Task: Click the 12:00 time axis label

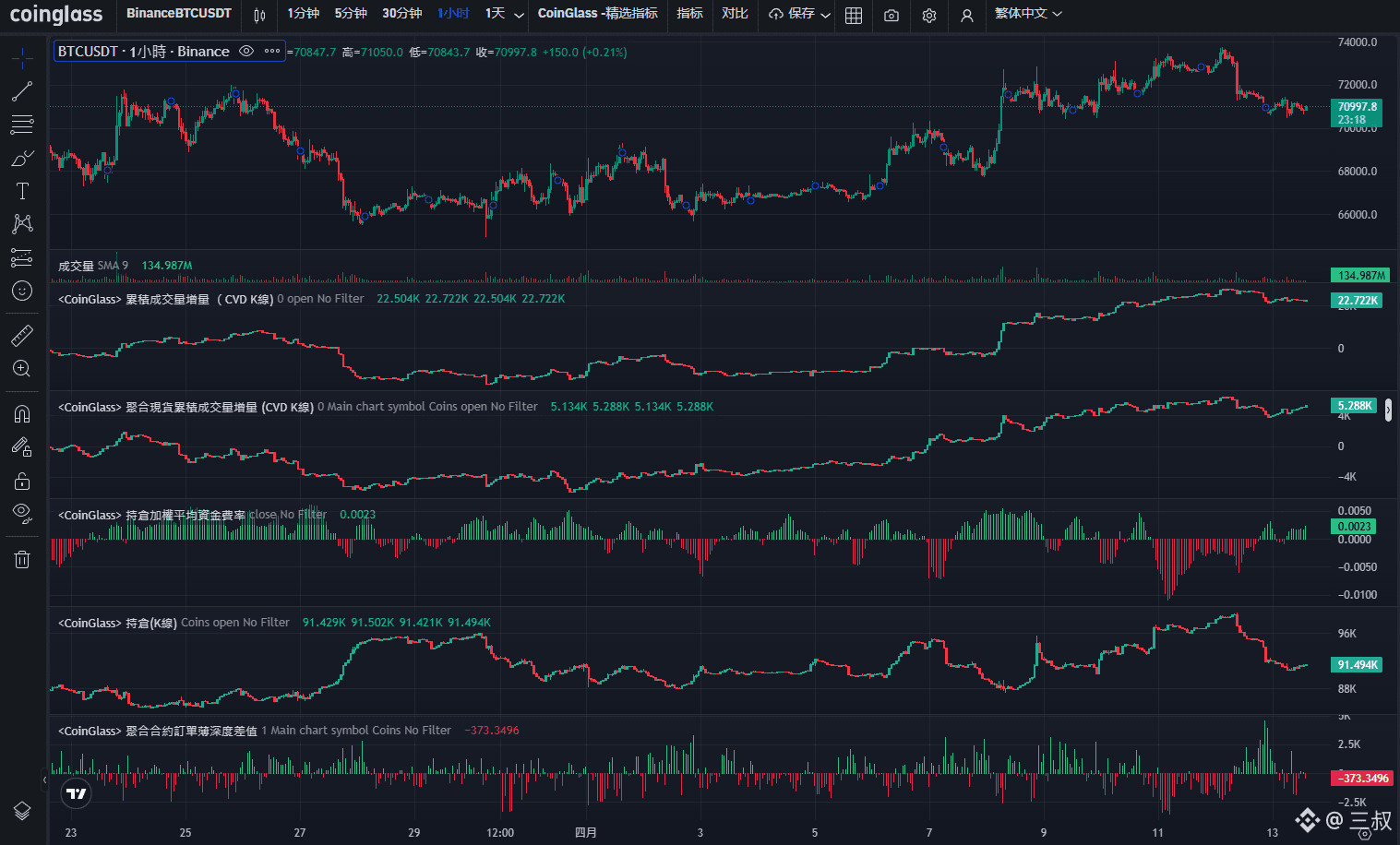Action: 500,832
